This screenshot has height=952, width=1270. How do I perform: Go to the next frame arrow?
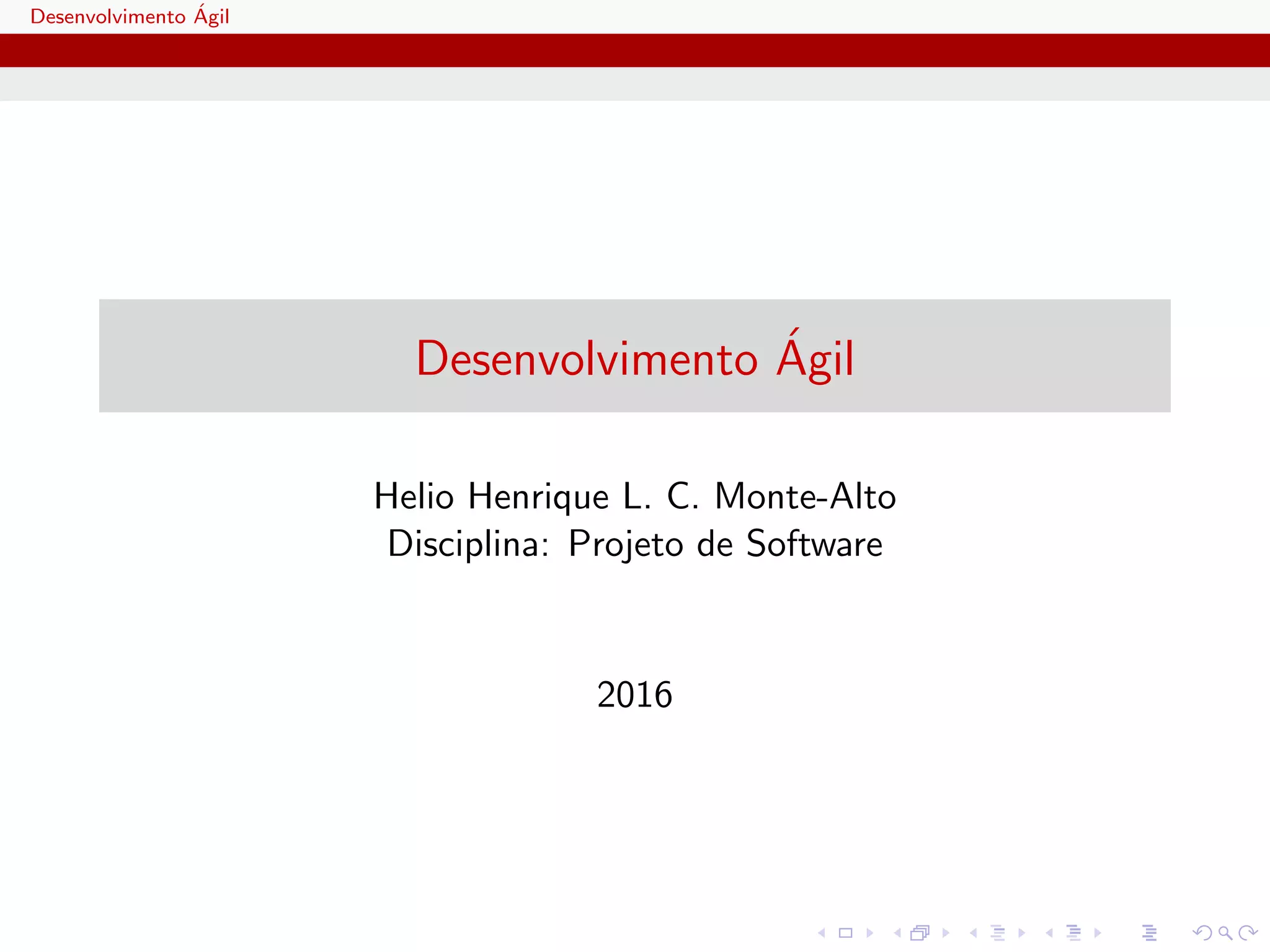pyautogui.click(x=946, y=933)
